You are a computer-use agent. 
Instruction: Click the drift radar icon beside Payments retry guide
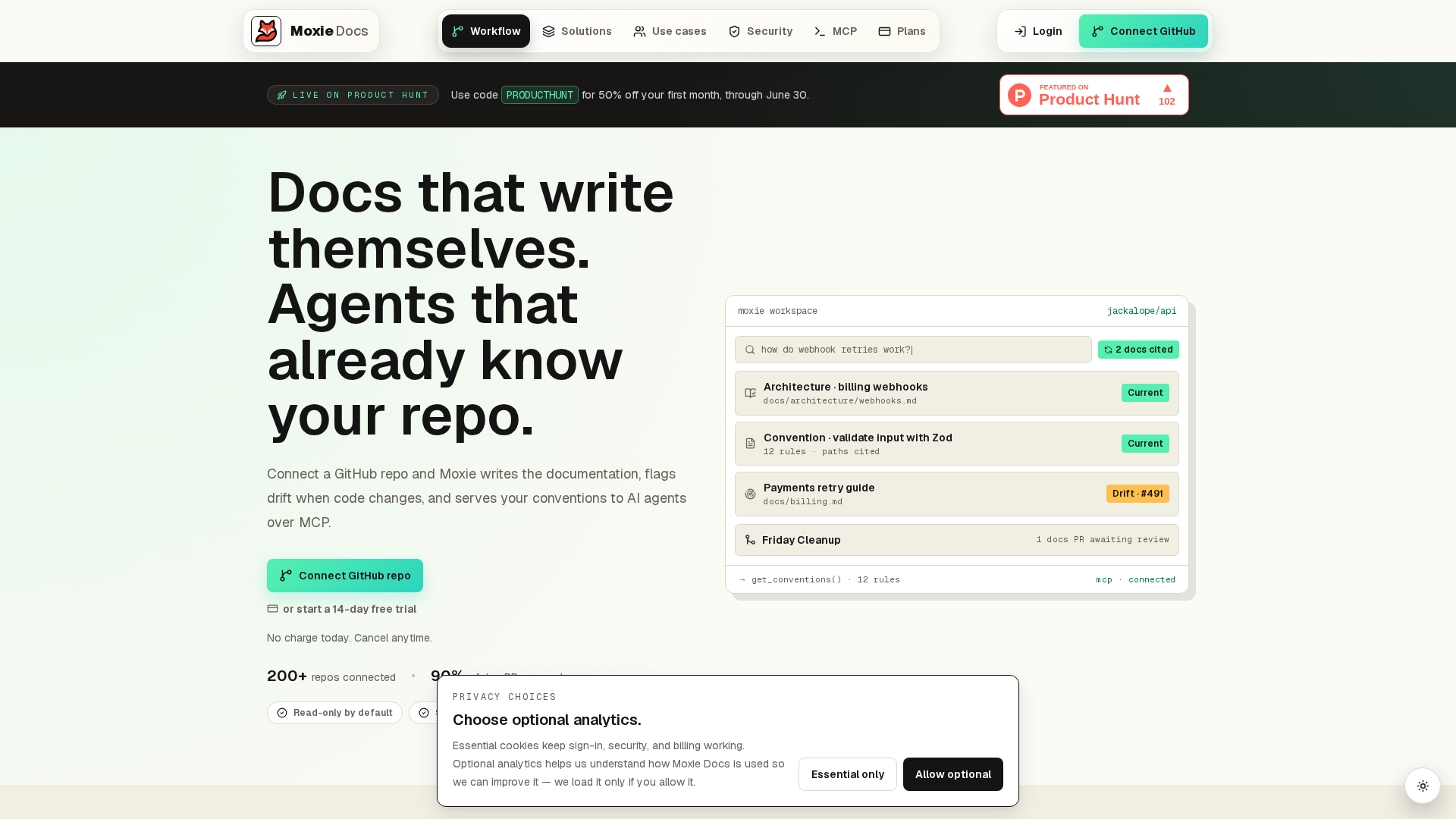coord(750,494)
